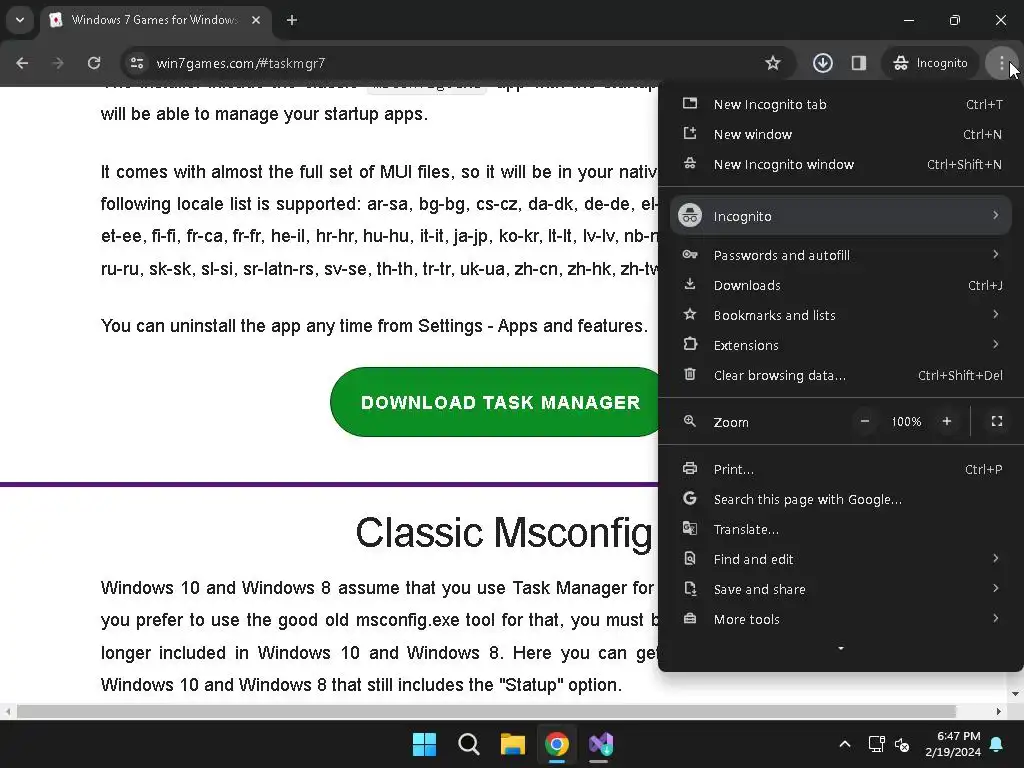This screenshot has height=768, width=1024.
Task: Open network status tray icon
Action: pyautogui.click(x=876, y=744)
